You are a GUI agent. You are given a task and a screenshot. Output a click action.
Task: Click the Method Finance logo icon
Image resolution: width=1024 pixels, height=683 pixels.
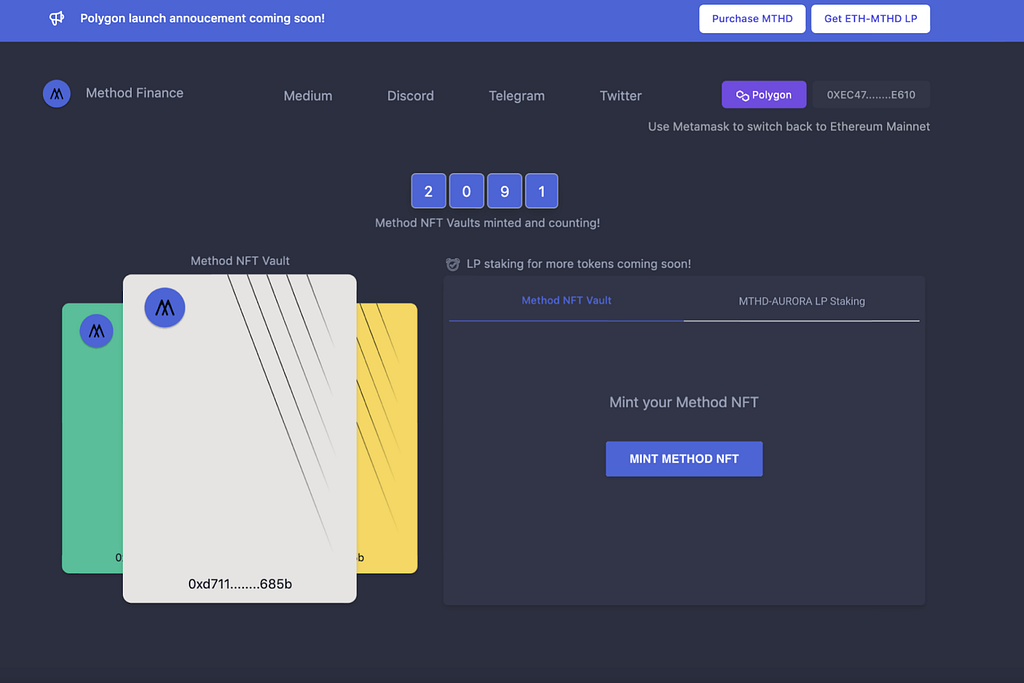click(x=57, y=94)
